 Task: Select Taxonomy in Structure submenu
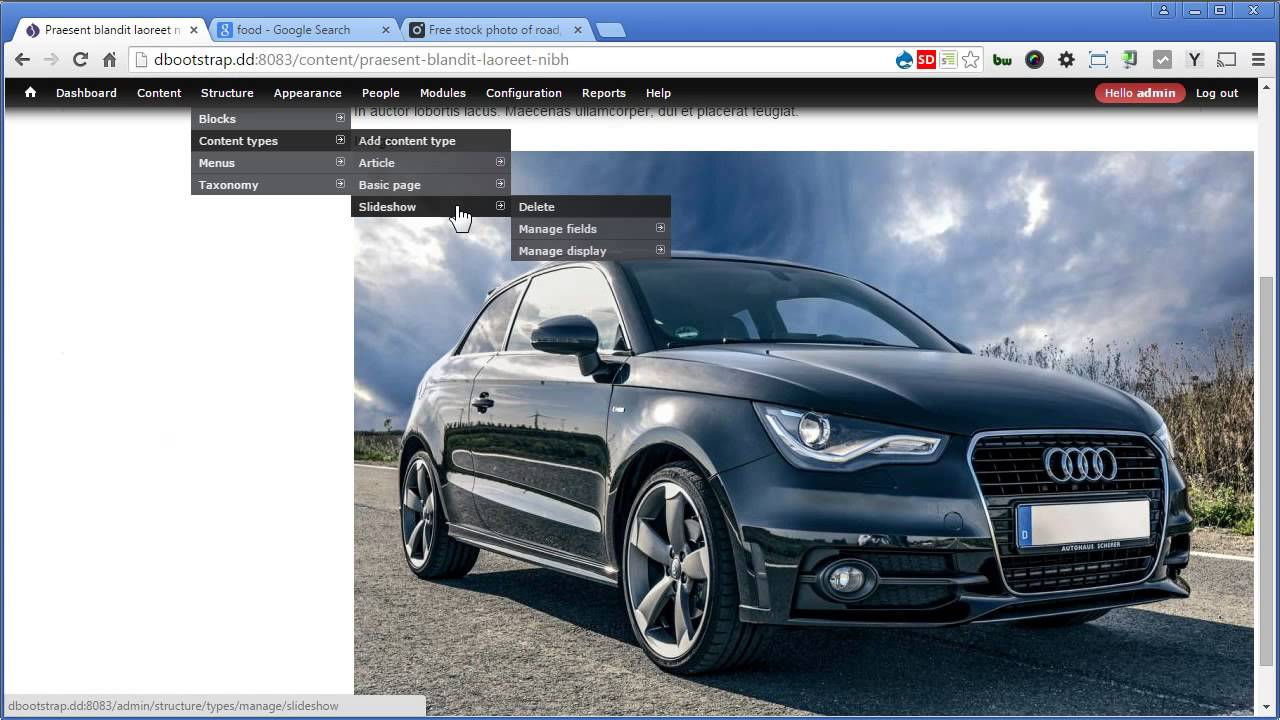271,185
